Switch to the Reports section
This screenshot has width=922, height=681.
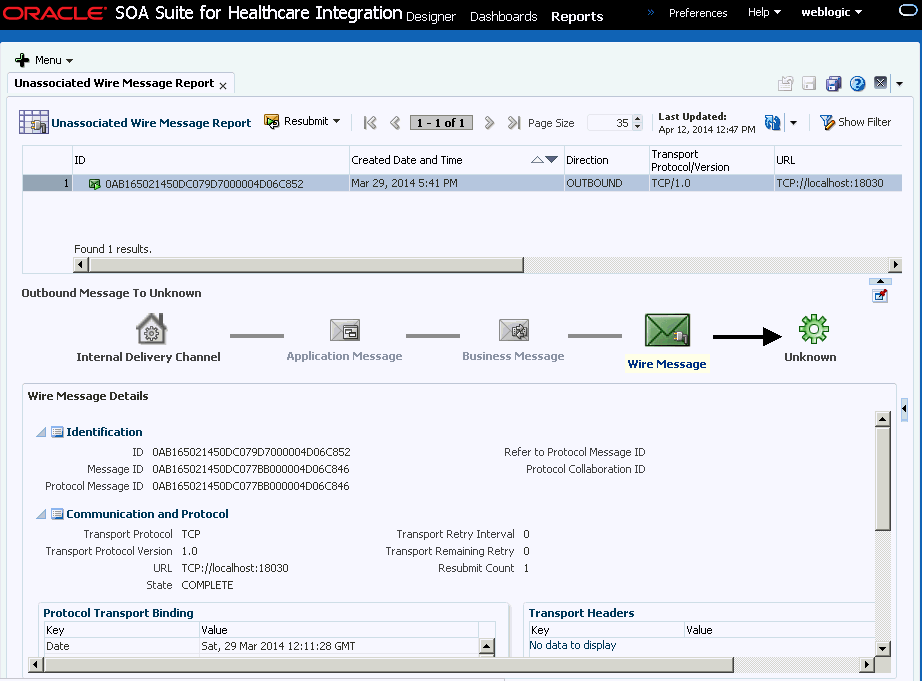point(577,16)
